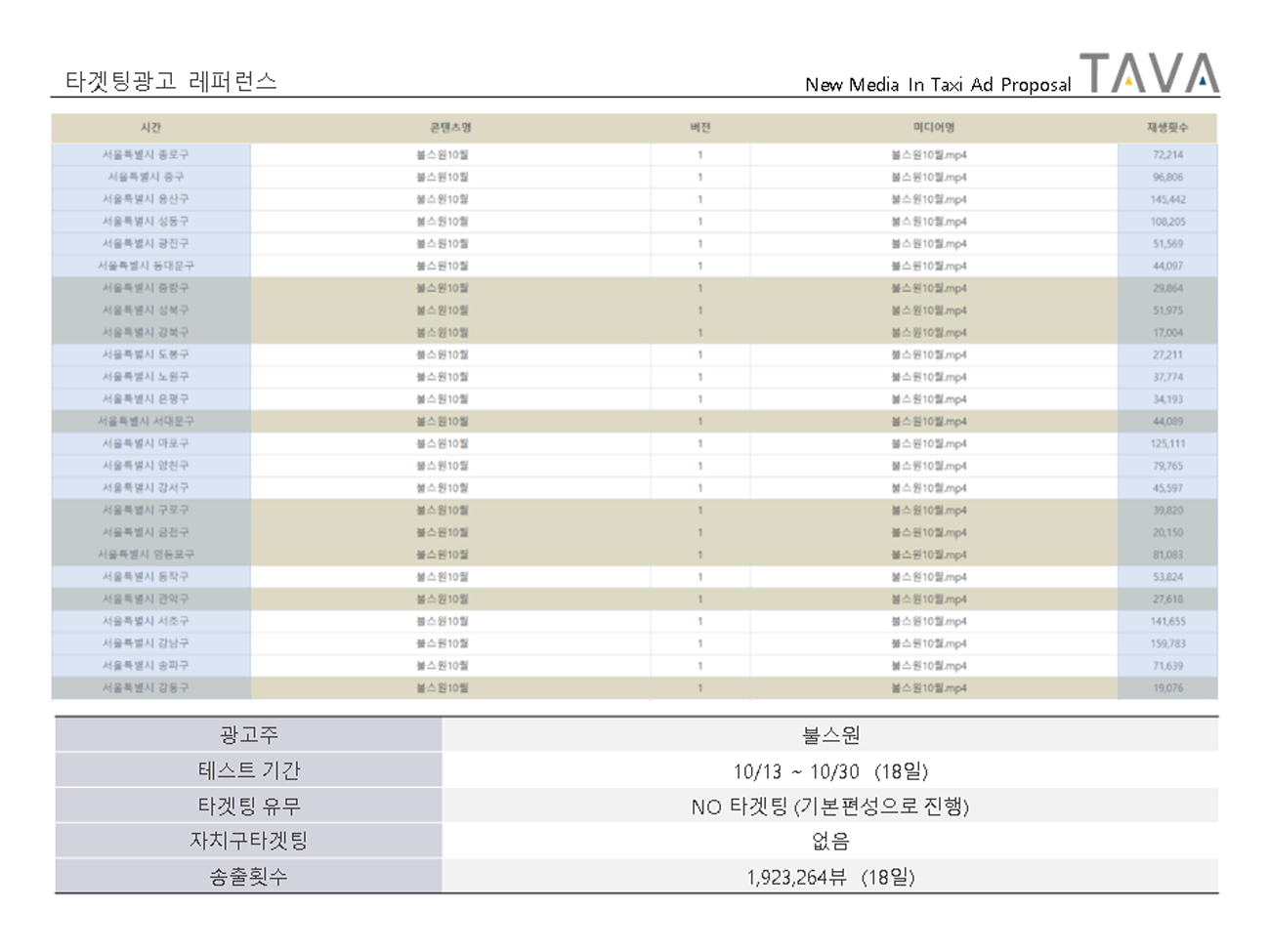This screenshot has height=952, width=1270.
Task: Select the 콘텐츠명 column header
Action: point(450,128)
